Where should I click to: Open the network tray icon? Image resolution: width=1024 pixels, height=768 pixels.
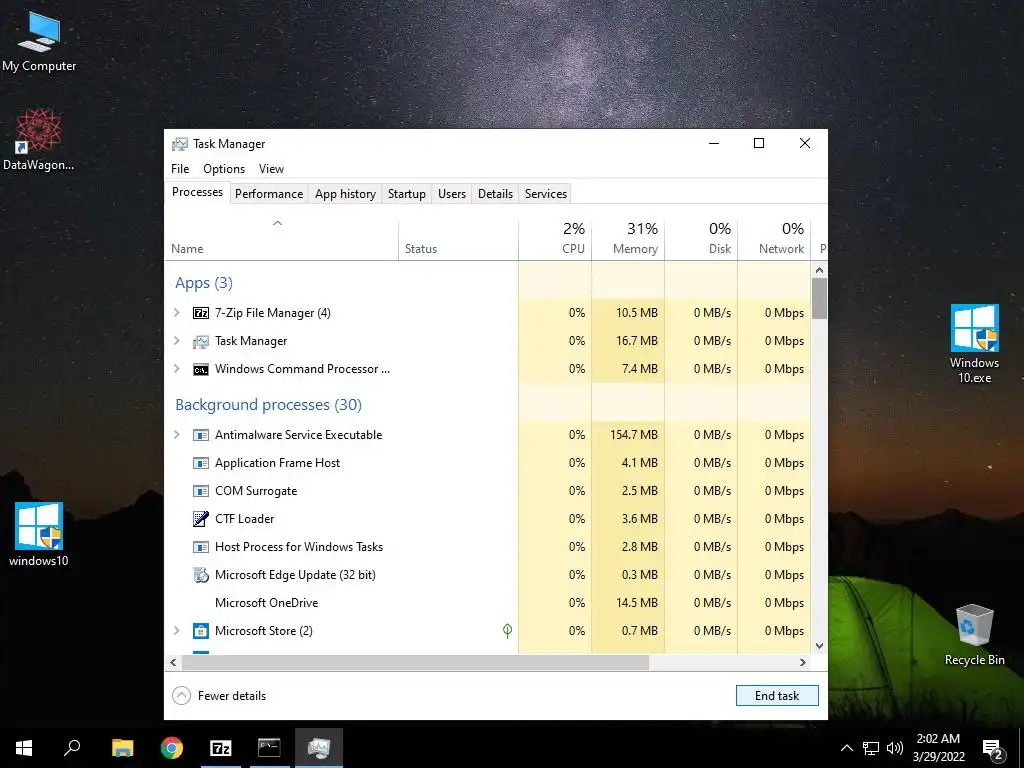871,748
